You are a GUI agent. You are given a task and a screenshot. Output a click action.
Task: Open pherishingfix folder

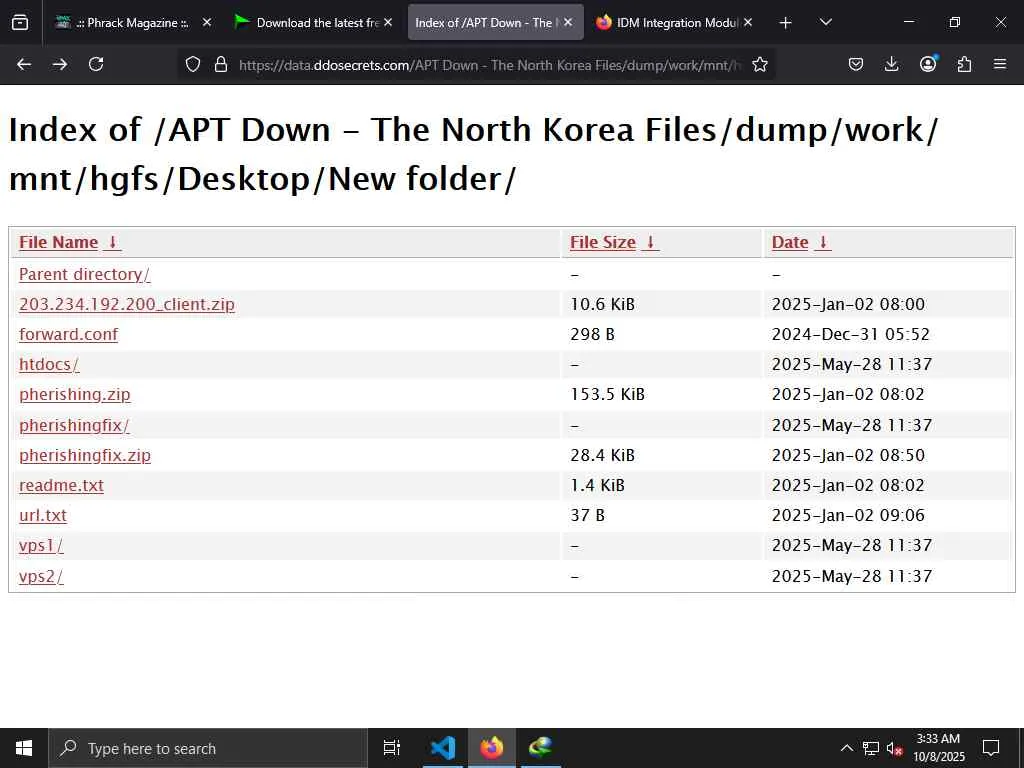point(74,425)
